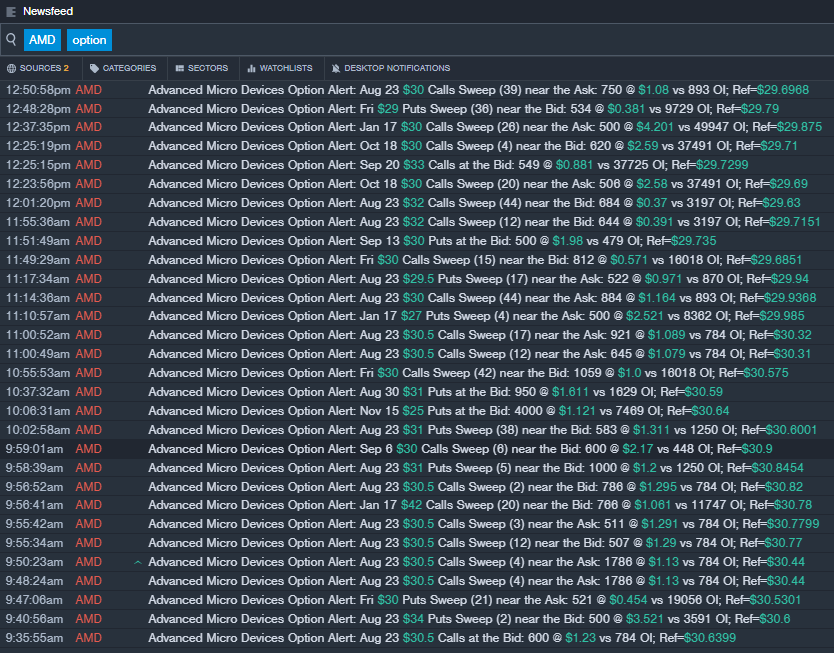Image resolution: width=834 pixels, height=653 pixels.
Task: Click the AMD ticker on the 12:50:58pm row
Action: pyautogui.click(x=88, y=90)
